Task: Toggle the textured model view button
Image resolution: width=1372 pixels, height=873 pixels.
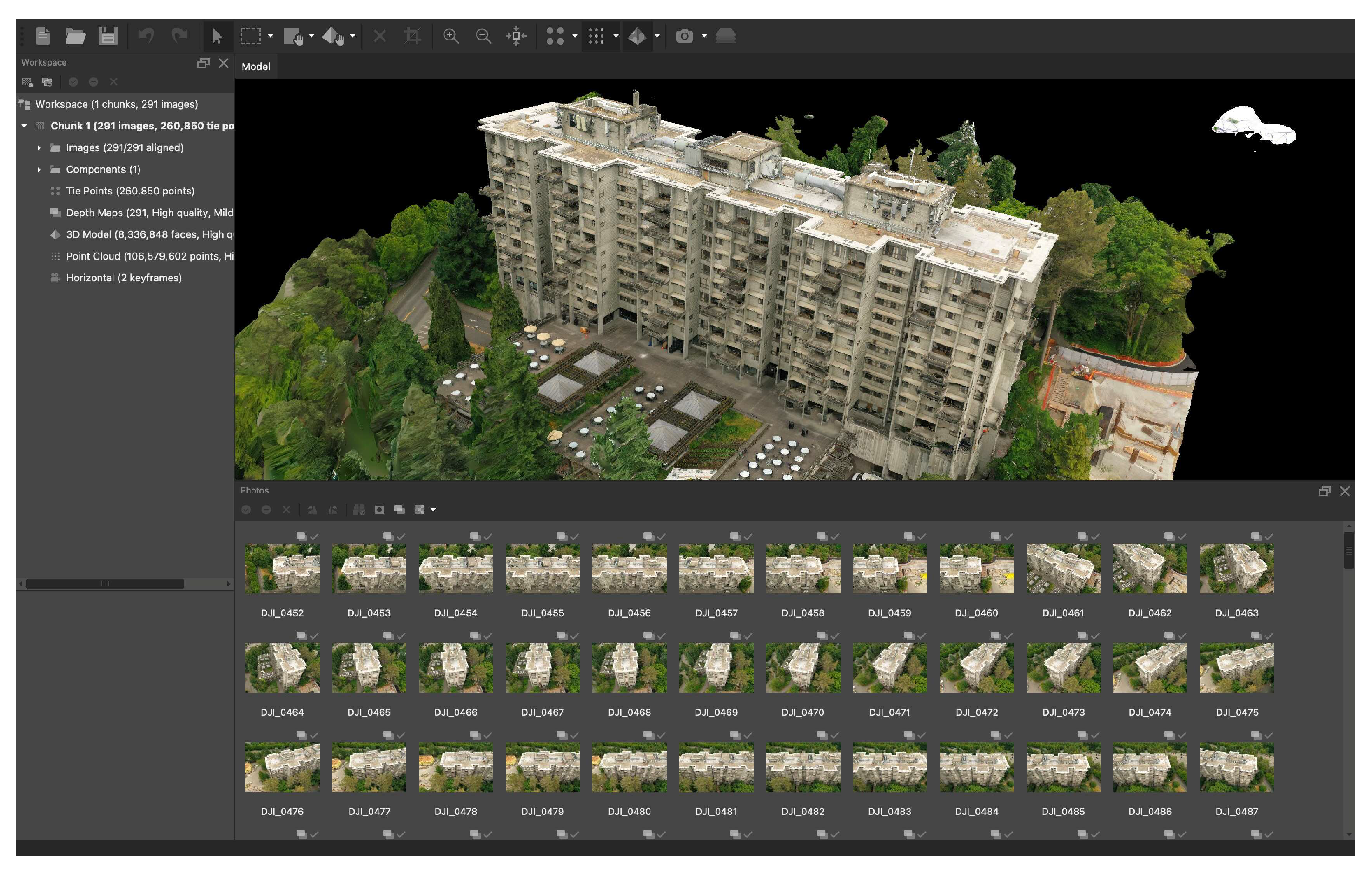Action: click(636, 36)
